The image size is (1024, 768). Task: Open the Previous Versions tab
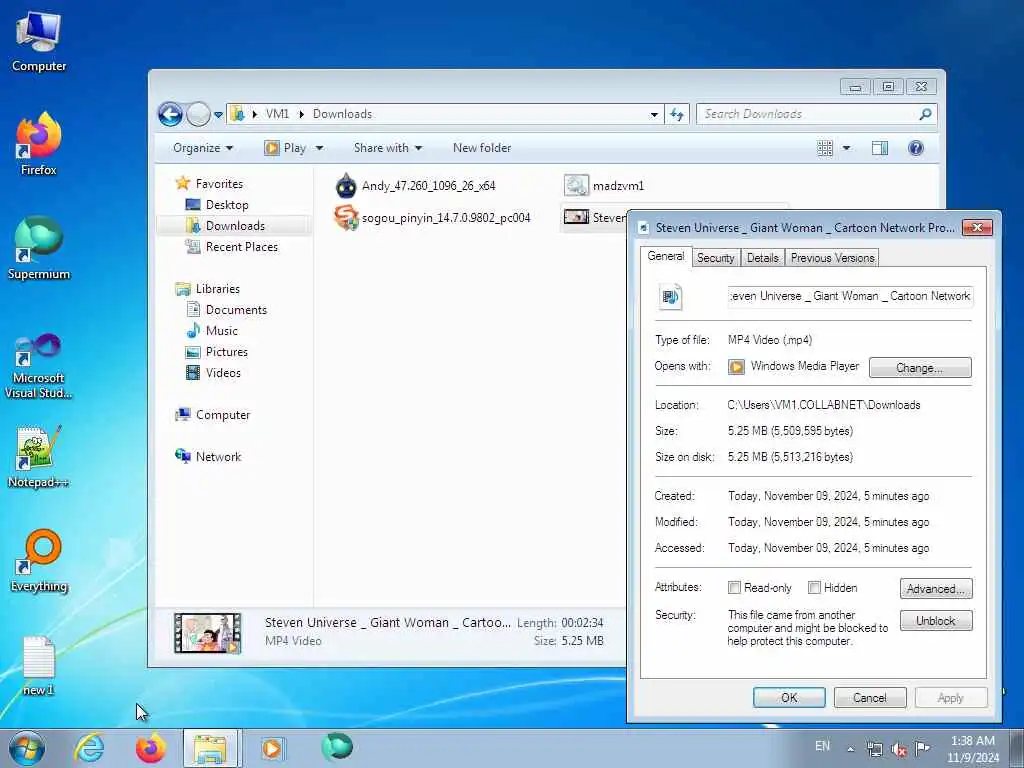click(x=832, y=258)
